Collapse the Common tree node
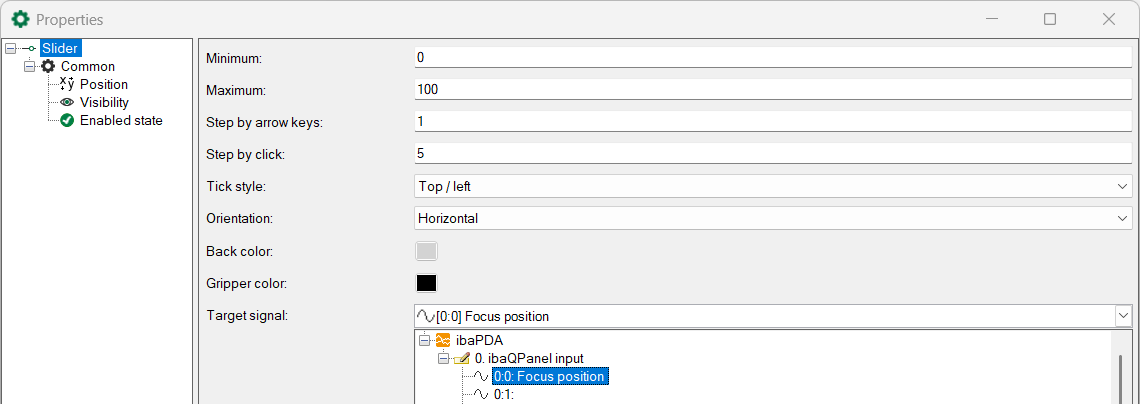This screenshot has height=404, width=1140. (29, 66)
